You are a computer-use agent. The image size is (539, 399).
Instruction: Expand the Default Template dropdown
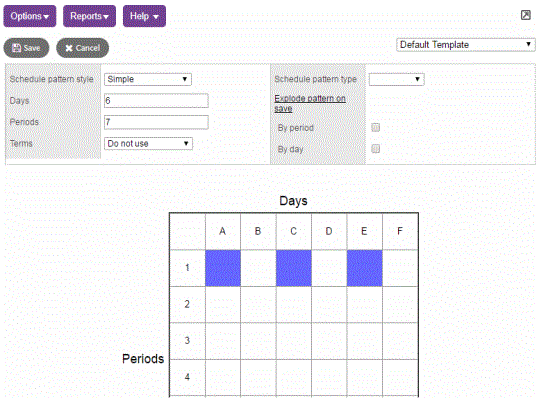pyautogui.click(x=466, y=45)
